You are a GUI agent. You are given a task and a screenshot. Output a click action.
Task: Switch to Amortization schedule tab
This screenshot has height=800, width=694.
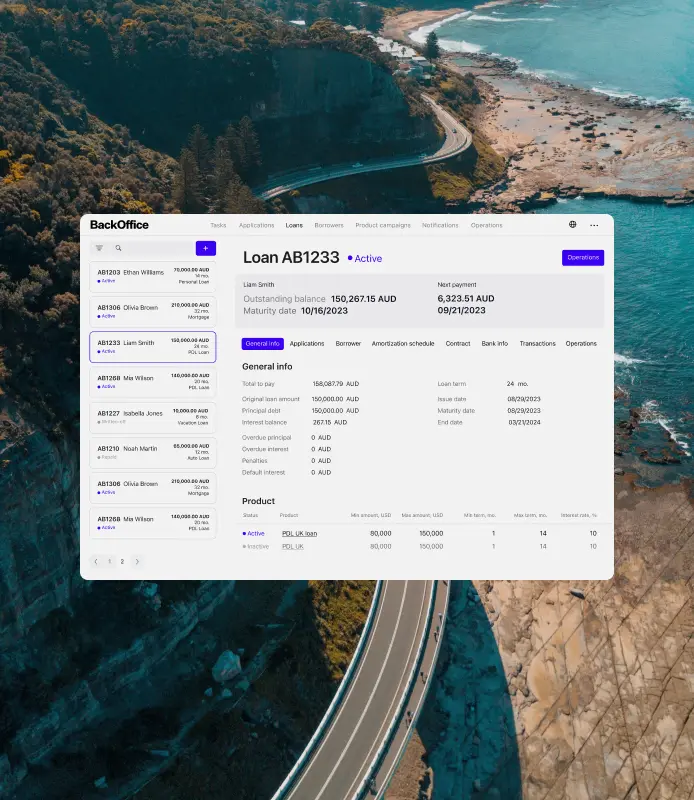click(x=403, y=343)
